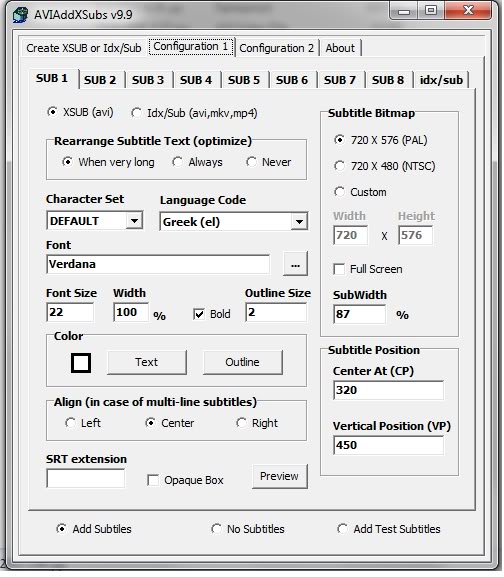Select rearrange 'Never' option
The image size is (504, 577).
[269, 162]
